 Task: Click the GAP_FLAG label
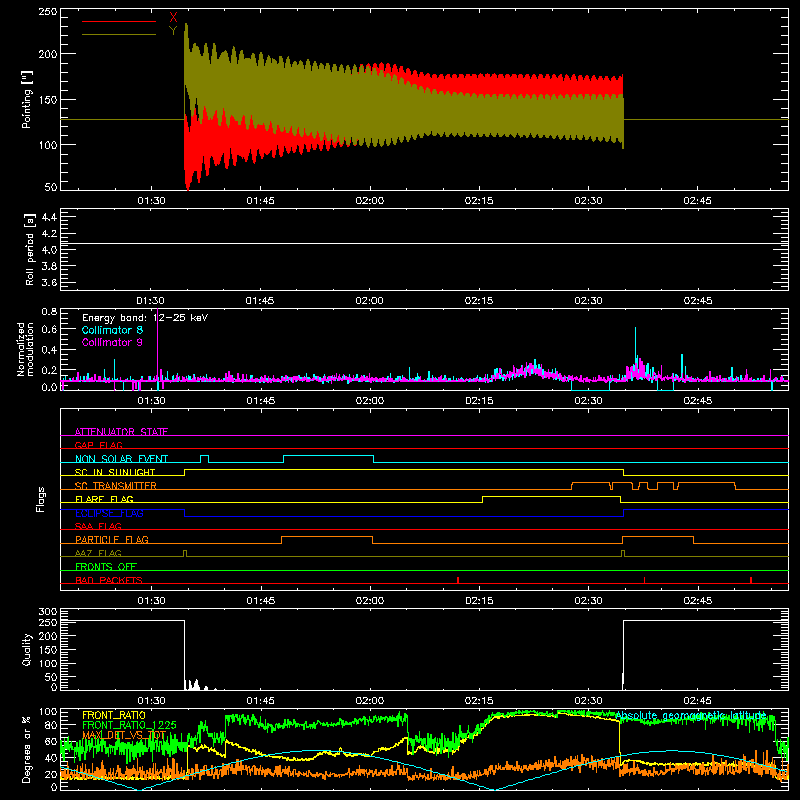pyautogui.click(x=98, y=445)
